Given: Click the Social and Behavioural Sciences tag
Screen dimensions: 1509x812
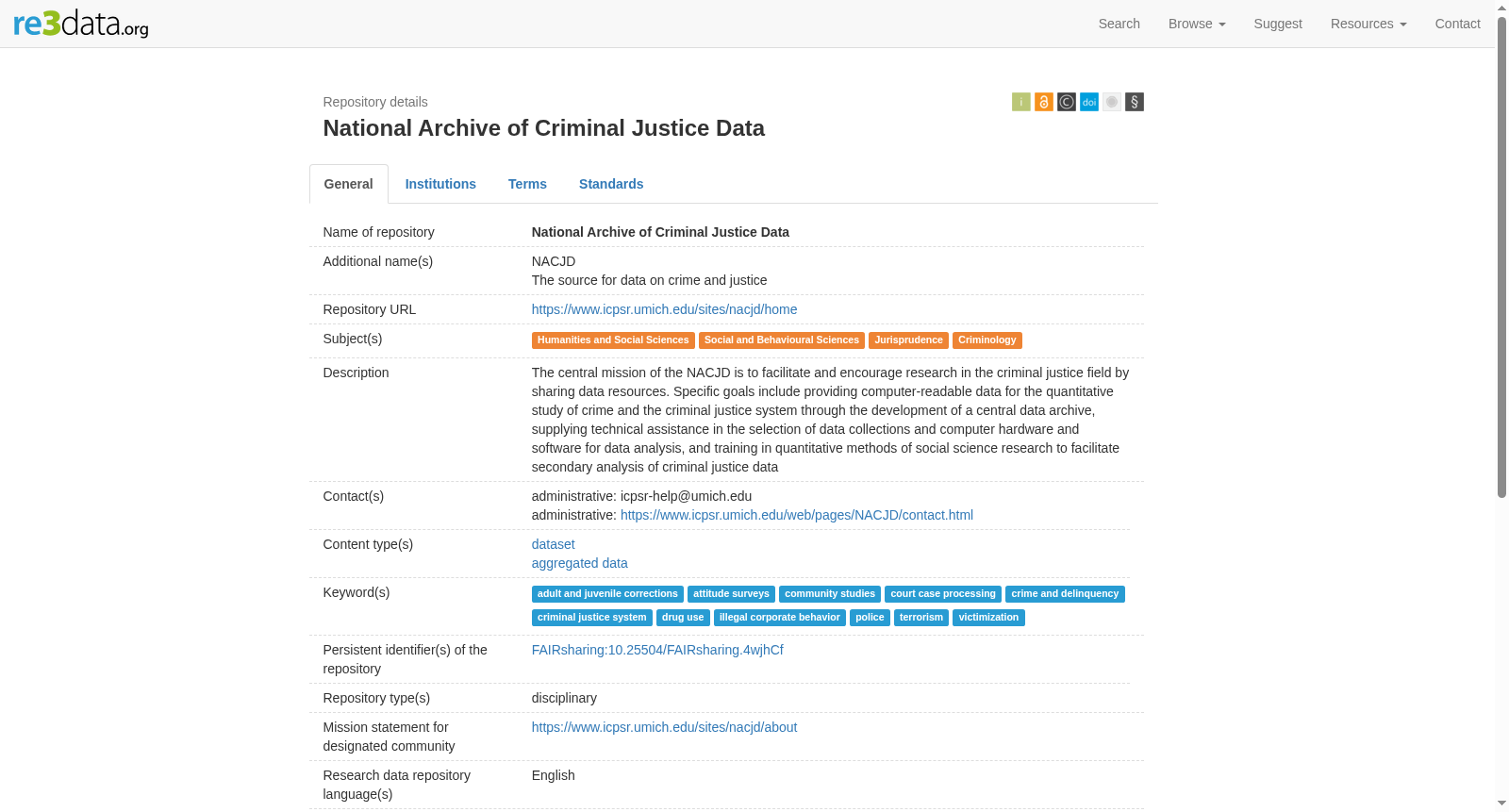Looking at the screenshot, I should 782,340.
